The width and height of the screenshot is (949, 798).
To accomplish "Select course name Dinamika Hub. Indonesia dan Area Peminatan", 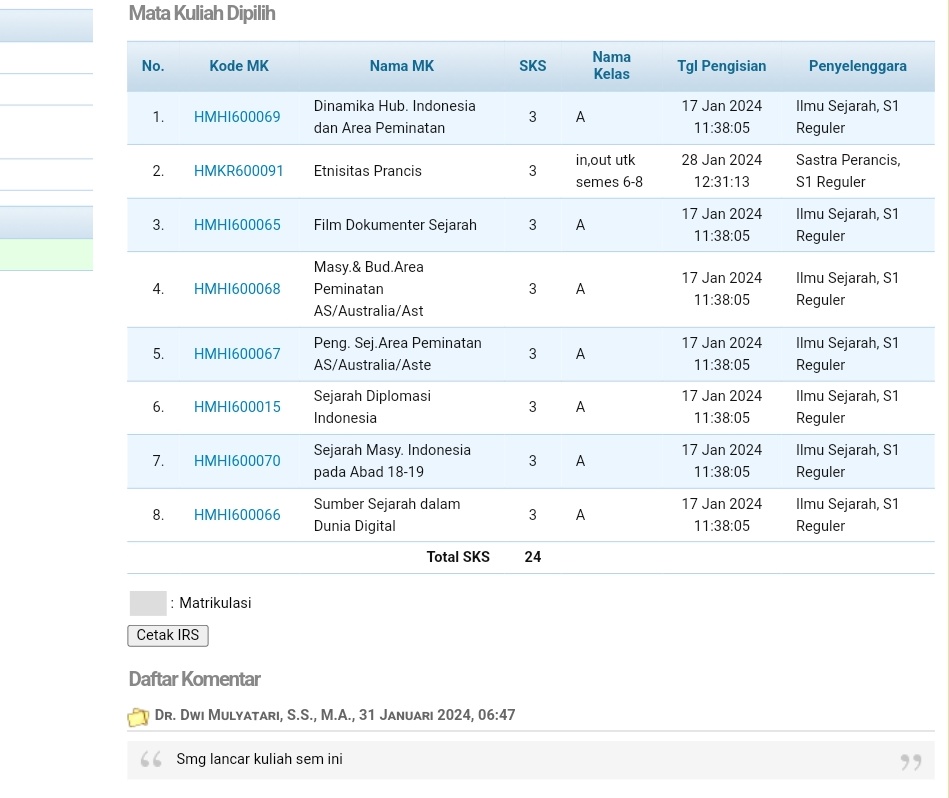I will pyautogui.click(x=395, y=117).
